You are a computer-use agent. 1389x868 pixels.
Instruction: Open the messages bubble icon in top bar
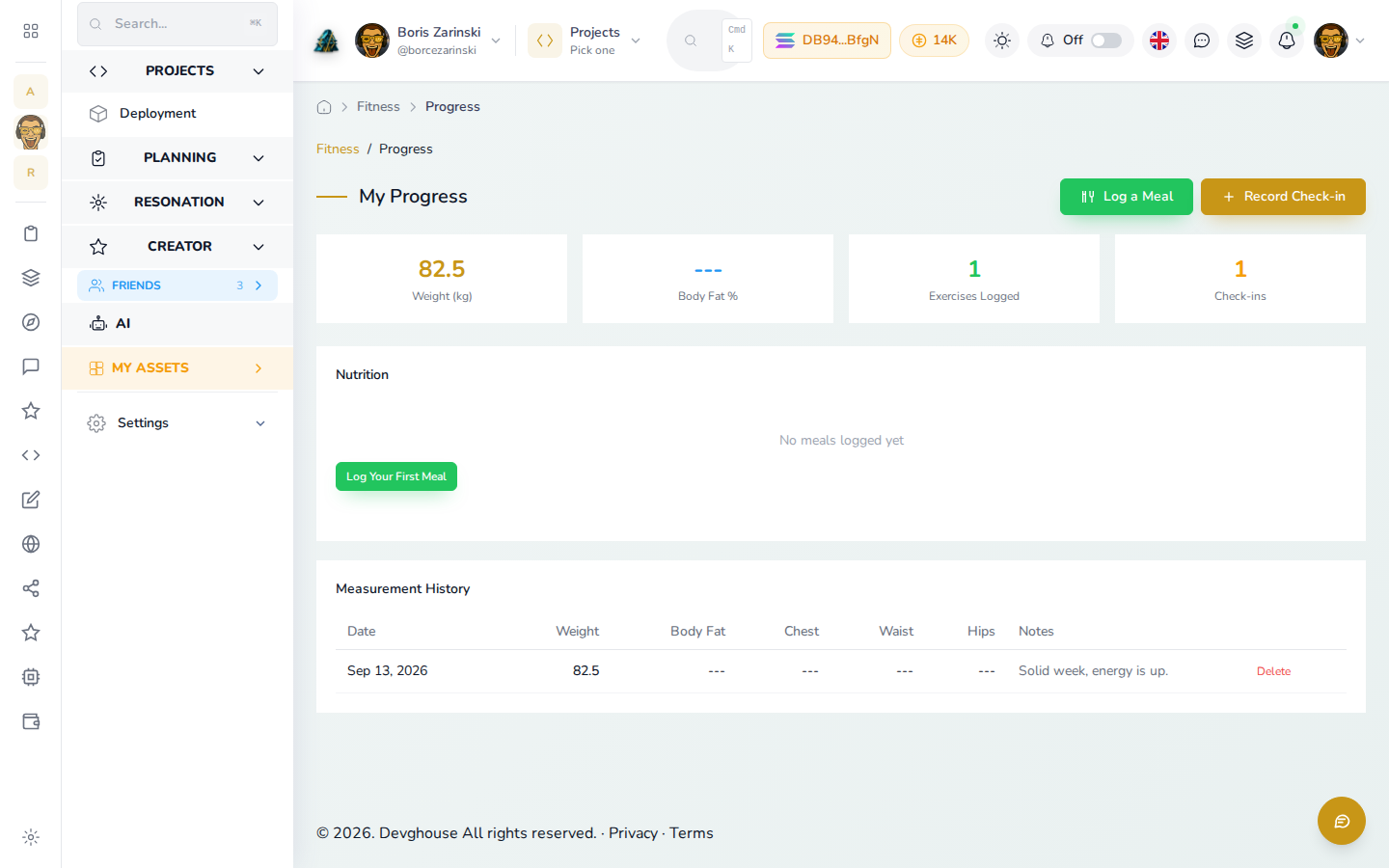coord(1202,41)
